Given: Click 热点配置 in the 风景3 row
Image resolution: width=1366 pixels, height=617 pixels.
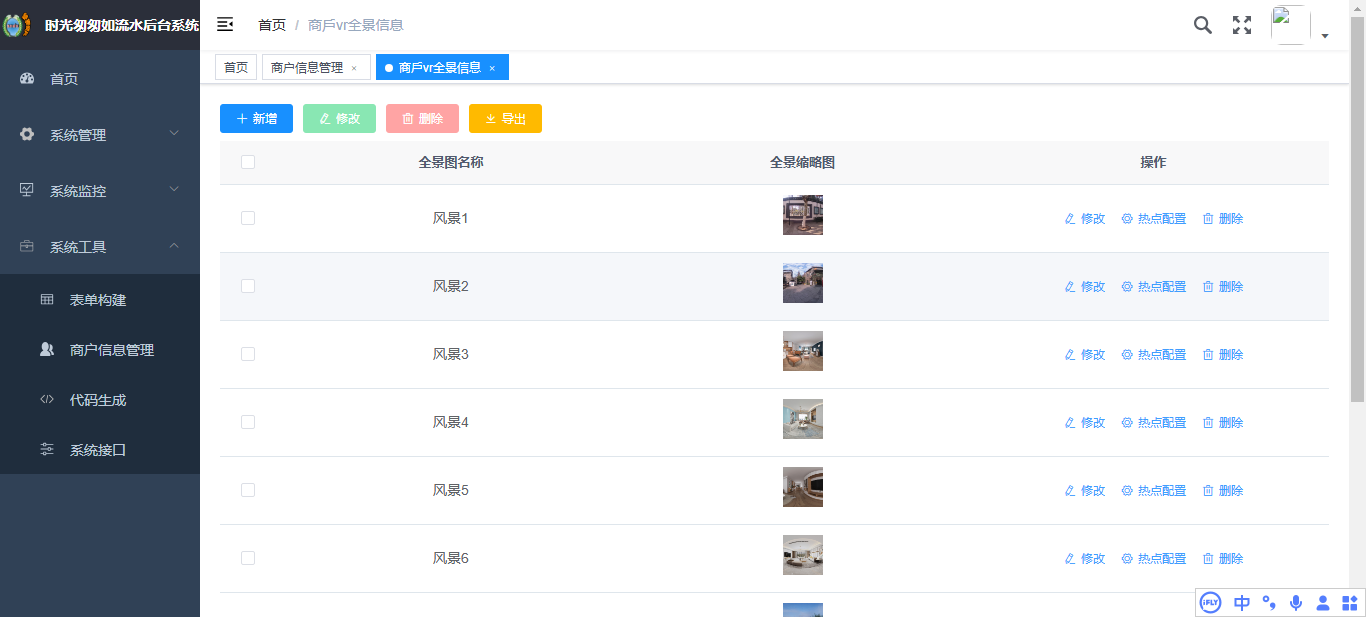Looking at the screenshot, I should tap(1154, 354).
